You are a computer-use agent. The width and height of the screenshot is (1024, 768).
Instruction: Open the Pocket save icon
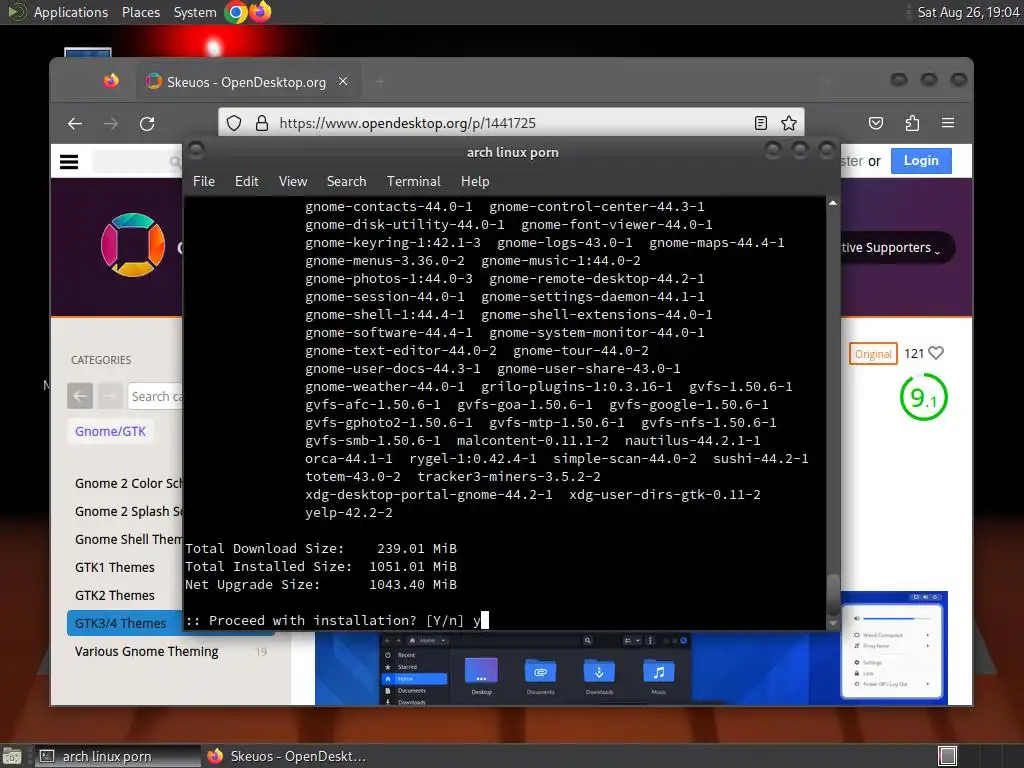coord(876,123)
